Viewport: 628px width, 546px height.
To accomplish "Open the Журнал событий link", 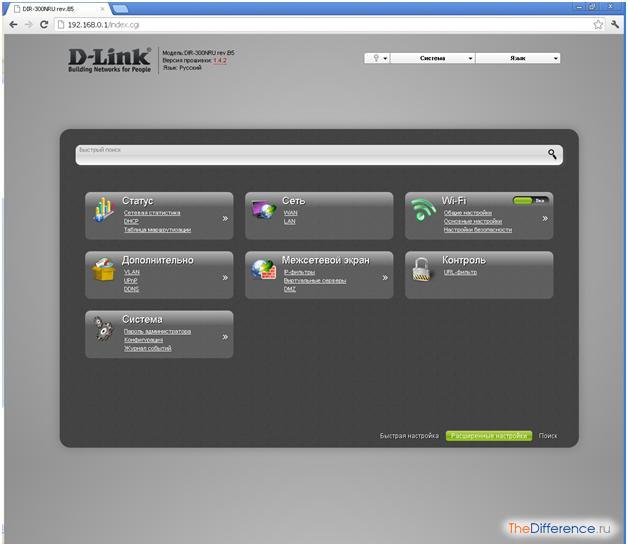I will pyautogui.click(x=147, y=348).
